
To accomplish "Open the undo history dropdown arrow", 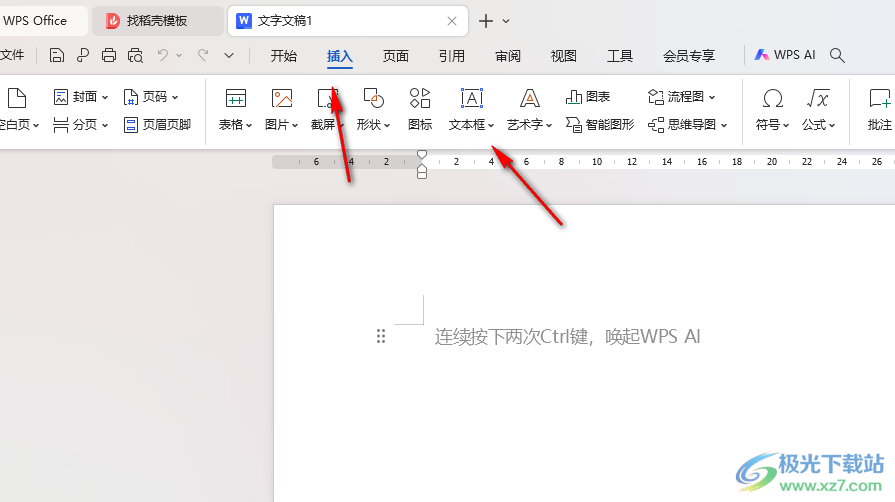I will click(x=179, y=55).
